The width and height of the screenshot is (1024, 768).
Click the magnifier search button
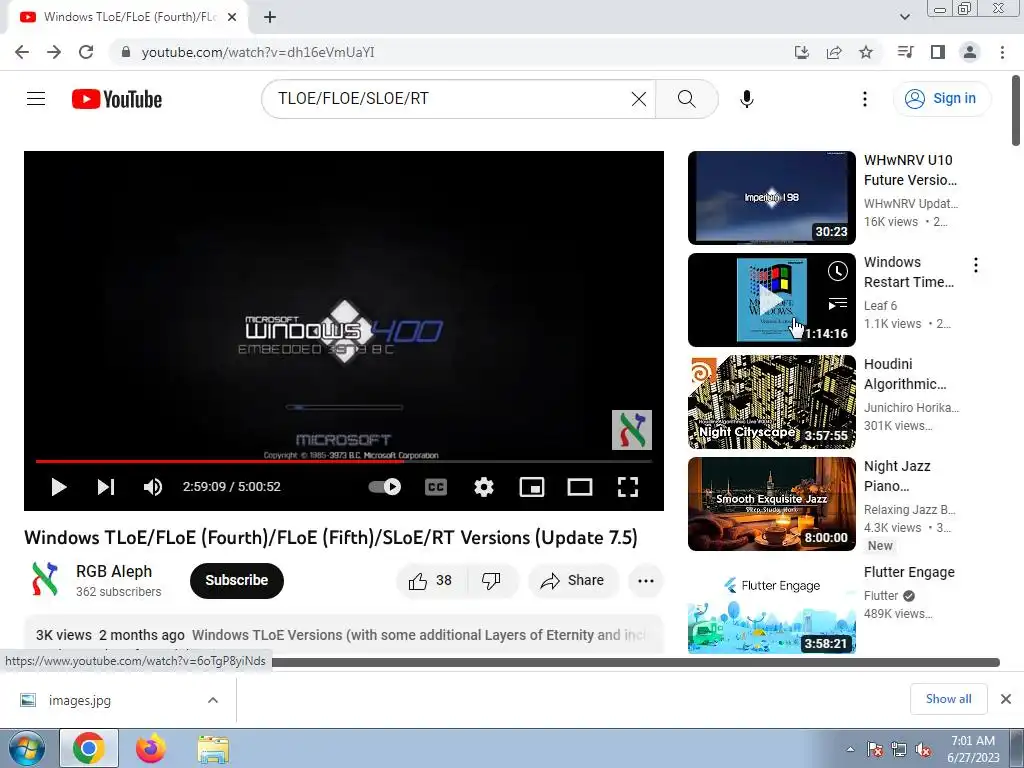tap(686, 99)
